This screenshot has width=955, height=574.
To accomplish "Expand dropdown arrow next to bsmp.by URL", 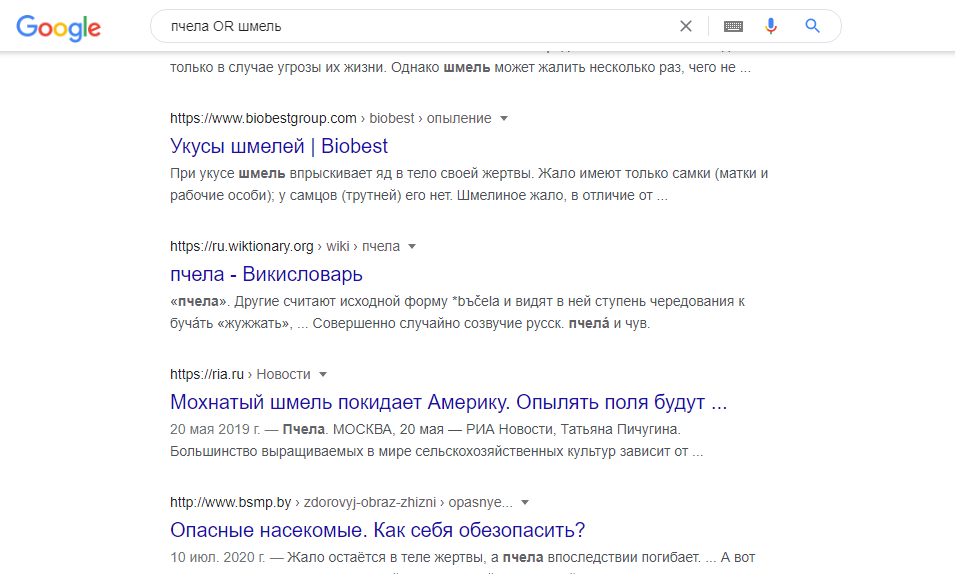I will [525, 502].
